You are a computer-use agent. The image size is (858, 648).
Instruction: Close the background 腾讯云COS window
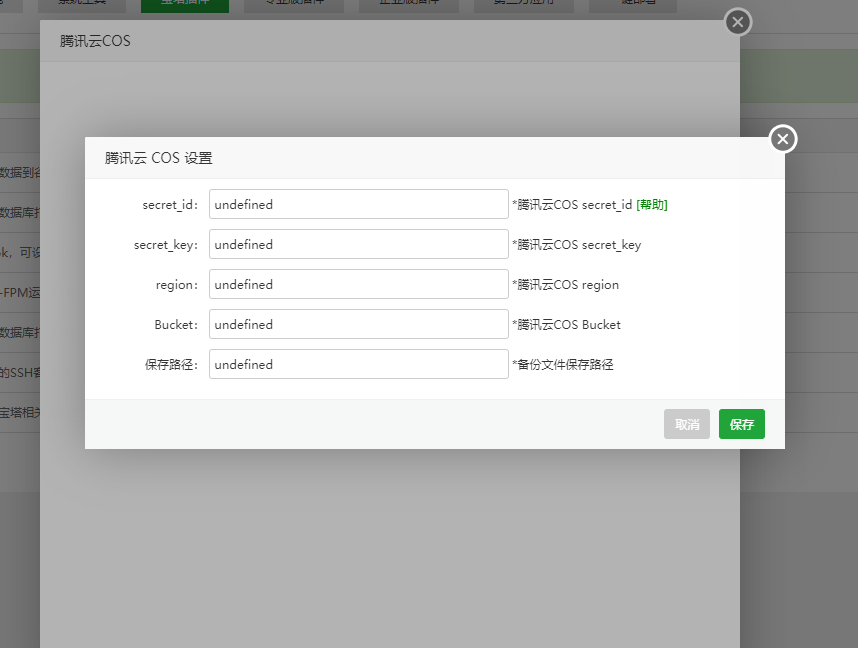(x=738, y=22)
